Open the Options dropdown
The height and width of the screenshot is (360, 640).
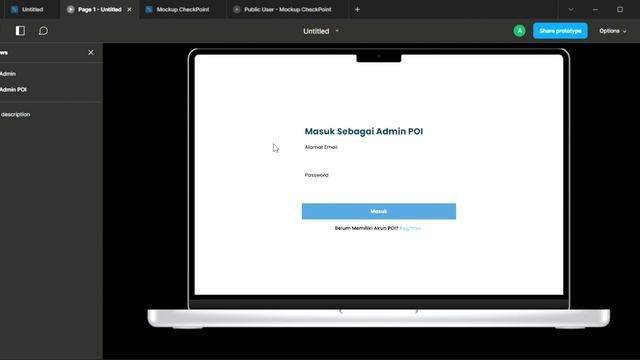pyautogui.click(x=613, y=31)
